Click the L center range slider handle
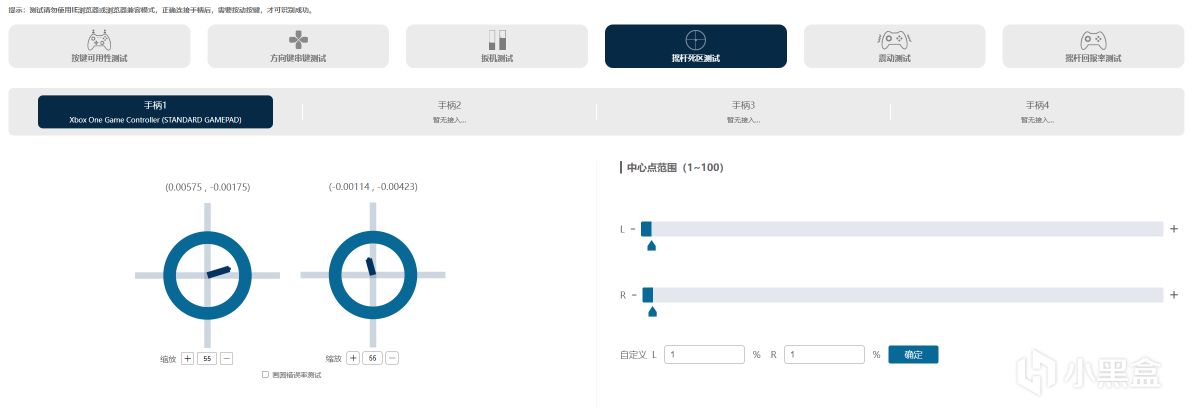The height and width of the screenshot is (408, 1196). click(x=647, y=229)
